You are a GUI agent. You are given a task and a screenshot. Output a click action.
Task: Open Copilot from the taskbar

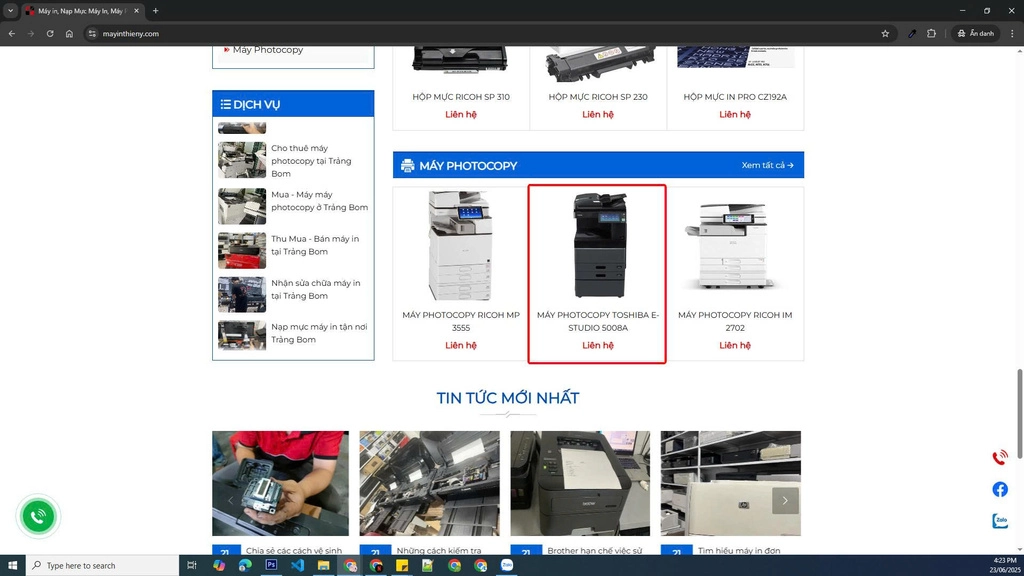tap(219, 566)
